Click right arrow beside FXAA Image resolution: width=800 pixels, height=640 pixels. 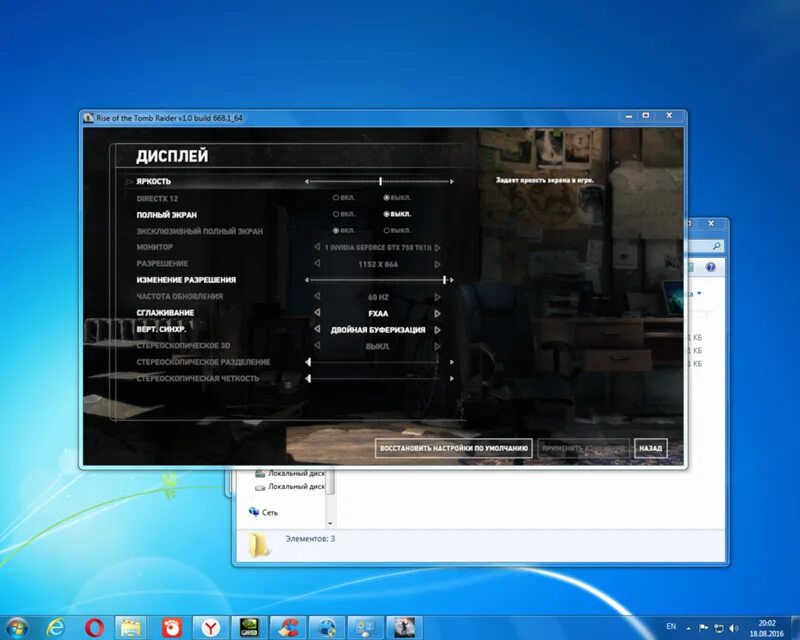coord(437,313)
